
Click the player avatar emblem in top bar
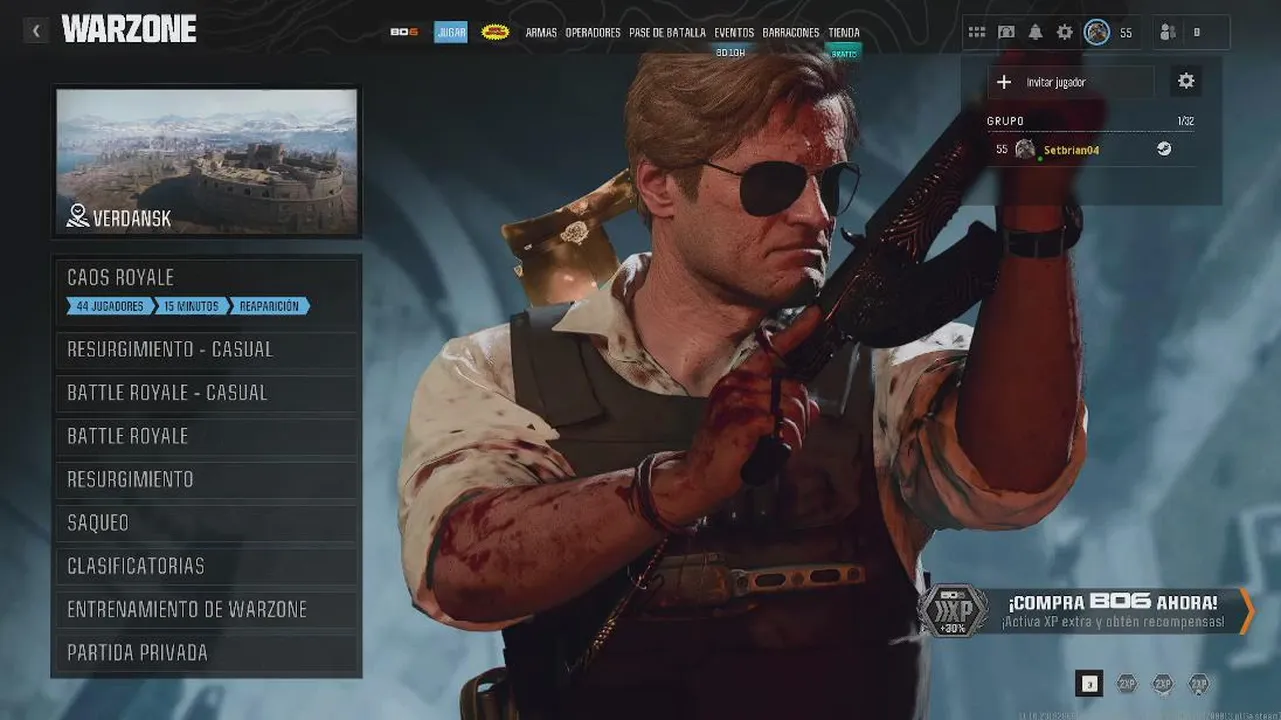[1097, 32]
